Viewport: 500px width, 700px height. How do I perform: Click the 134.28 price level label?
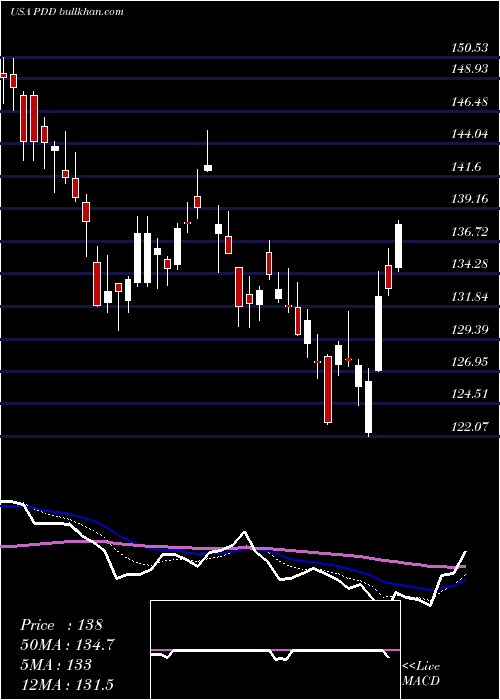pos(469,264)
